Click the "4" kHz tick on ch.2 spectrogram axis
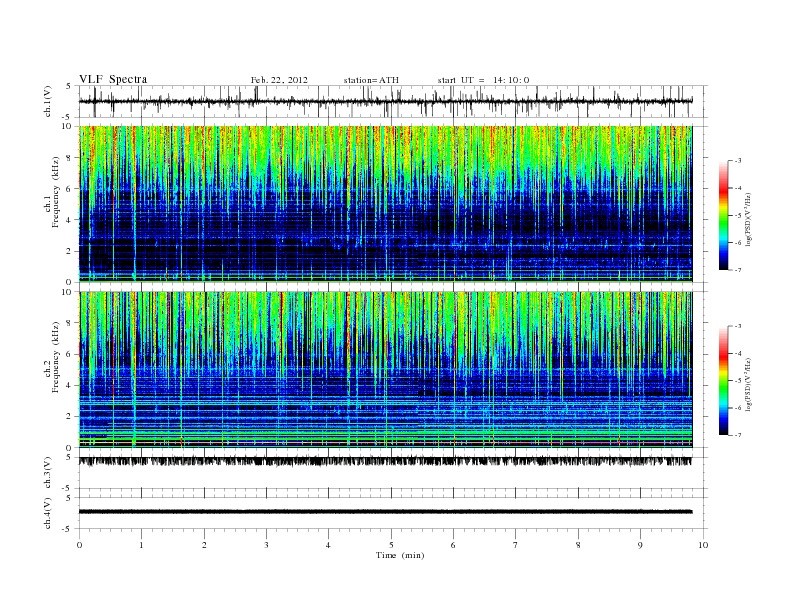The image size is (792, 612). (x=71, y=385)
